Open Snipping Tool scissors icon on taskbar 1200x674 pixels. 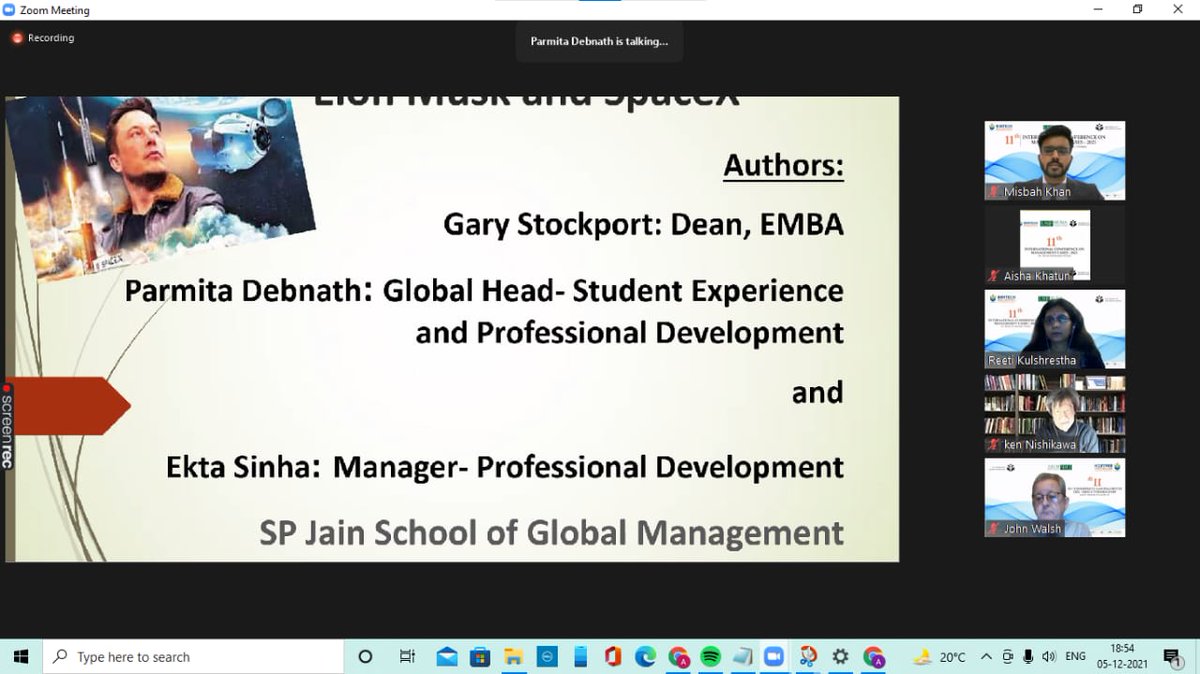coord(808,657)
